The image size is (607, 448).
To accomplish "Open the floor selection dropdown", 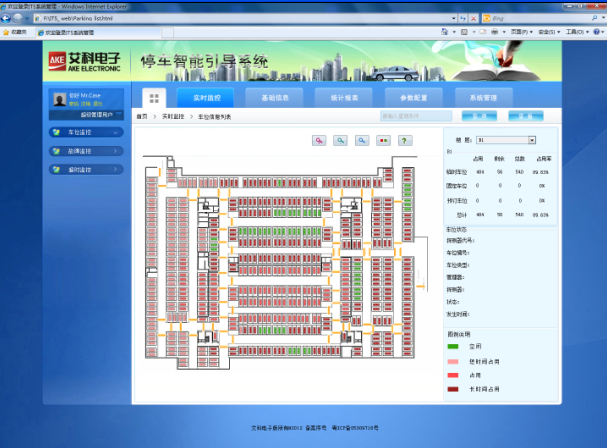I will click(507, 140).
